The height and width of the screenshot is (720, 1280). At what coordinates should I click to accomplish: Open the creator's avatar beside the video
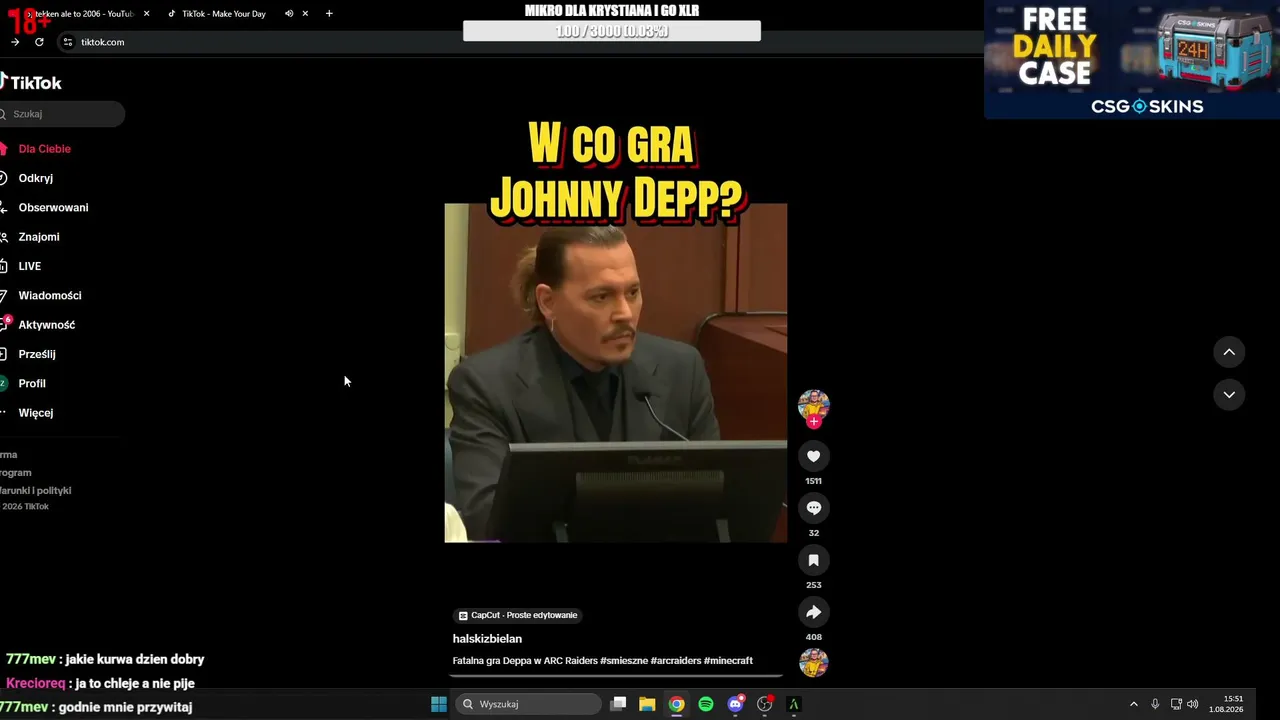pyautogui.click(x=813, y=404)
